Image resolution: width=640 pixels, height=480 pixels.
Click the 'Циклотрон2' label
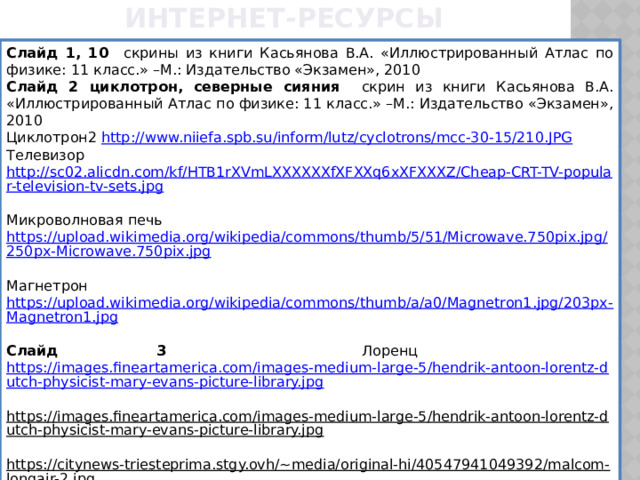coord(51,136)
